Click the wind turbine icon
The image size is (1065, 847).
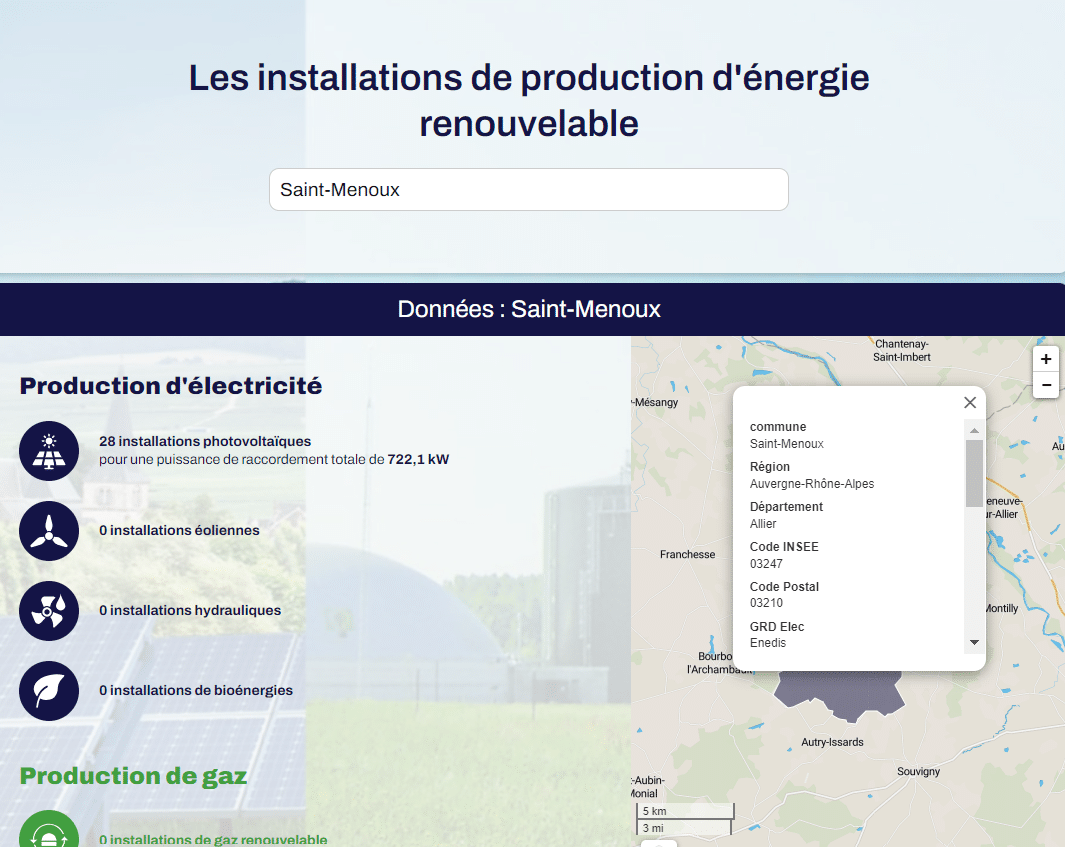[x=48, y=531]
